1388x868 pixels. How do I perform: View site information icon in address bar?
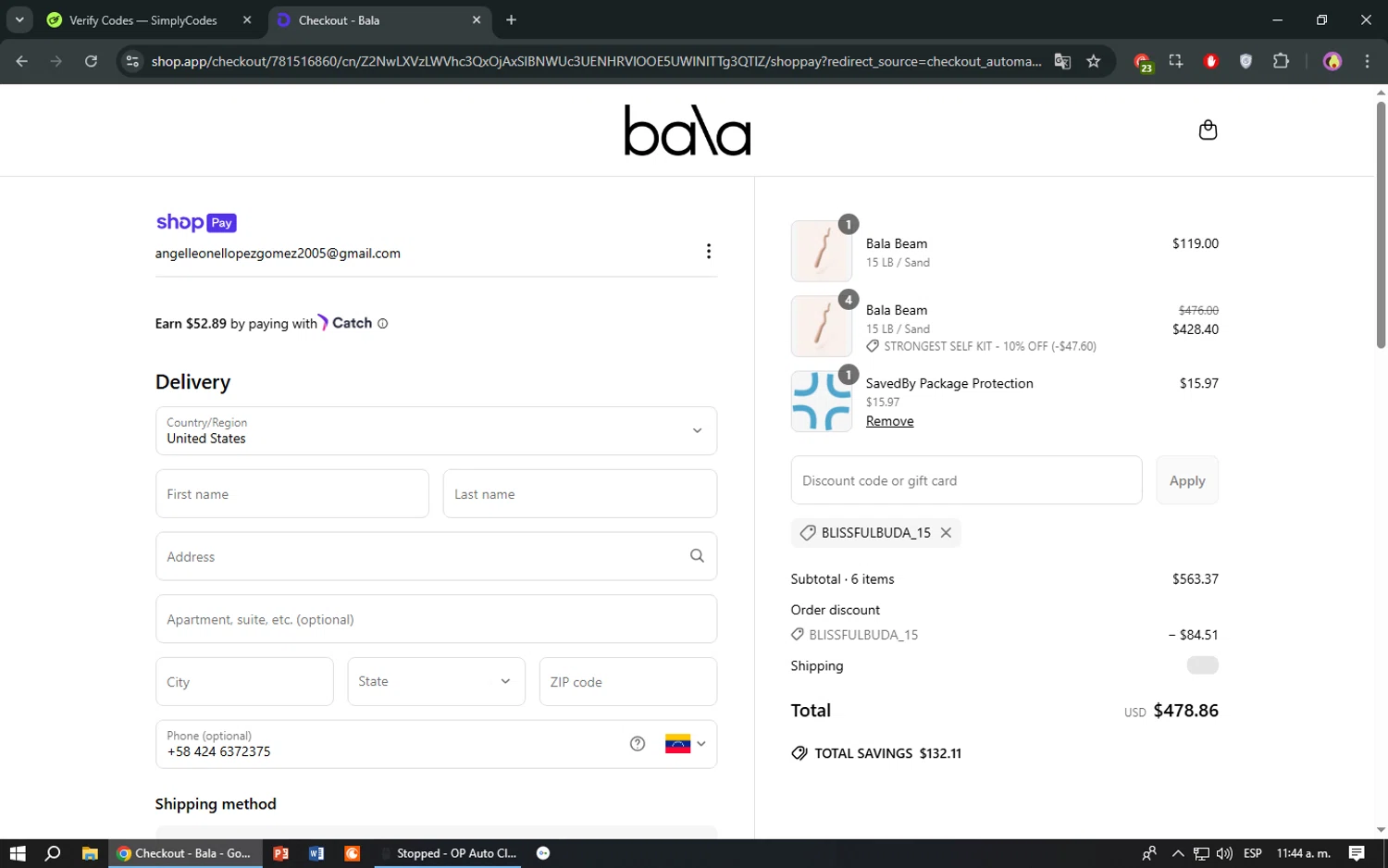point(132,61)
